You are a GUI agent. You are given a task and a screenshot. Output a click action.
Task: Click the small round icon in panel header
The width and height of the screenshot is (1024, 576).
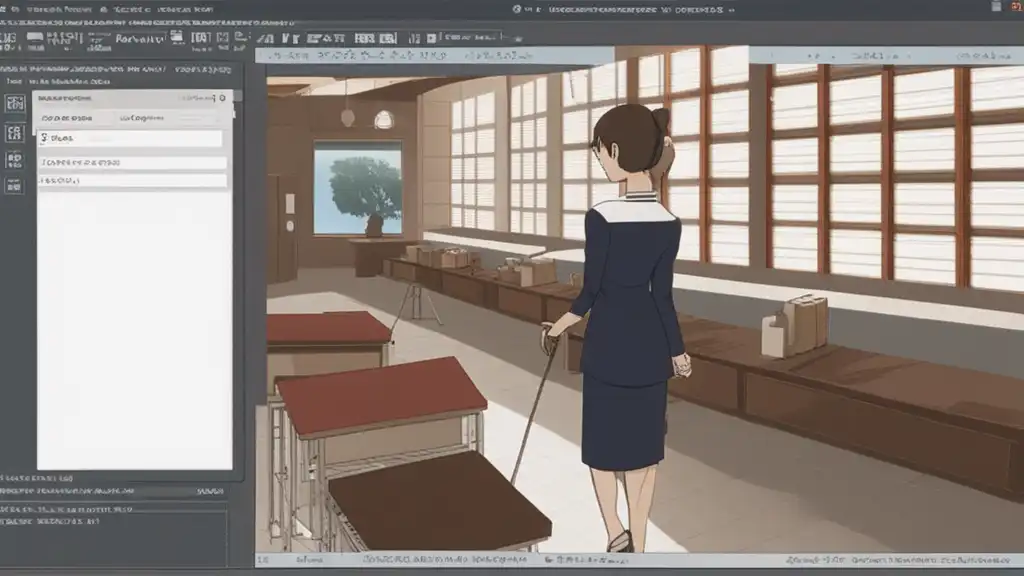[x=223, y=98]
